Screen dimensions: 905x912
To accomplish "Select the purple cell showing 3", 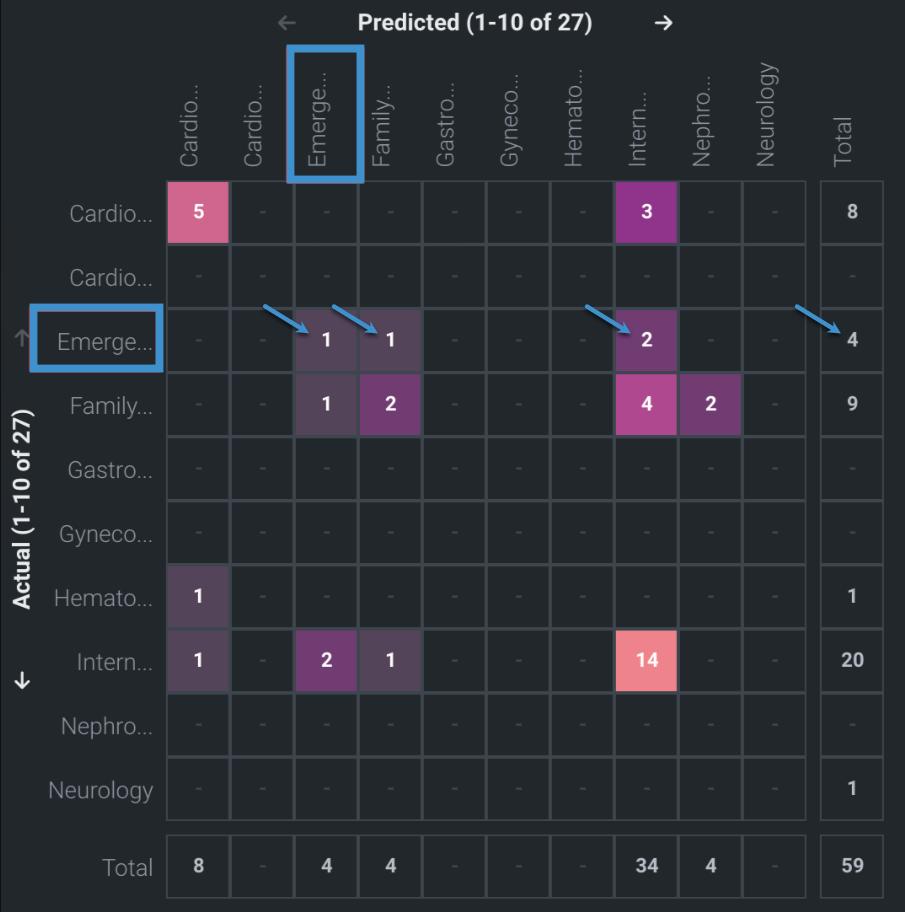I will click(647, 212).
